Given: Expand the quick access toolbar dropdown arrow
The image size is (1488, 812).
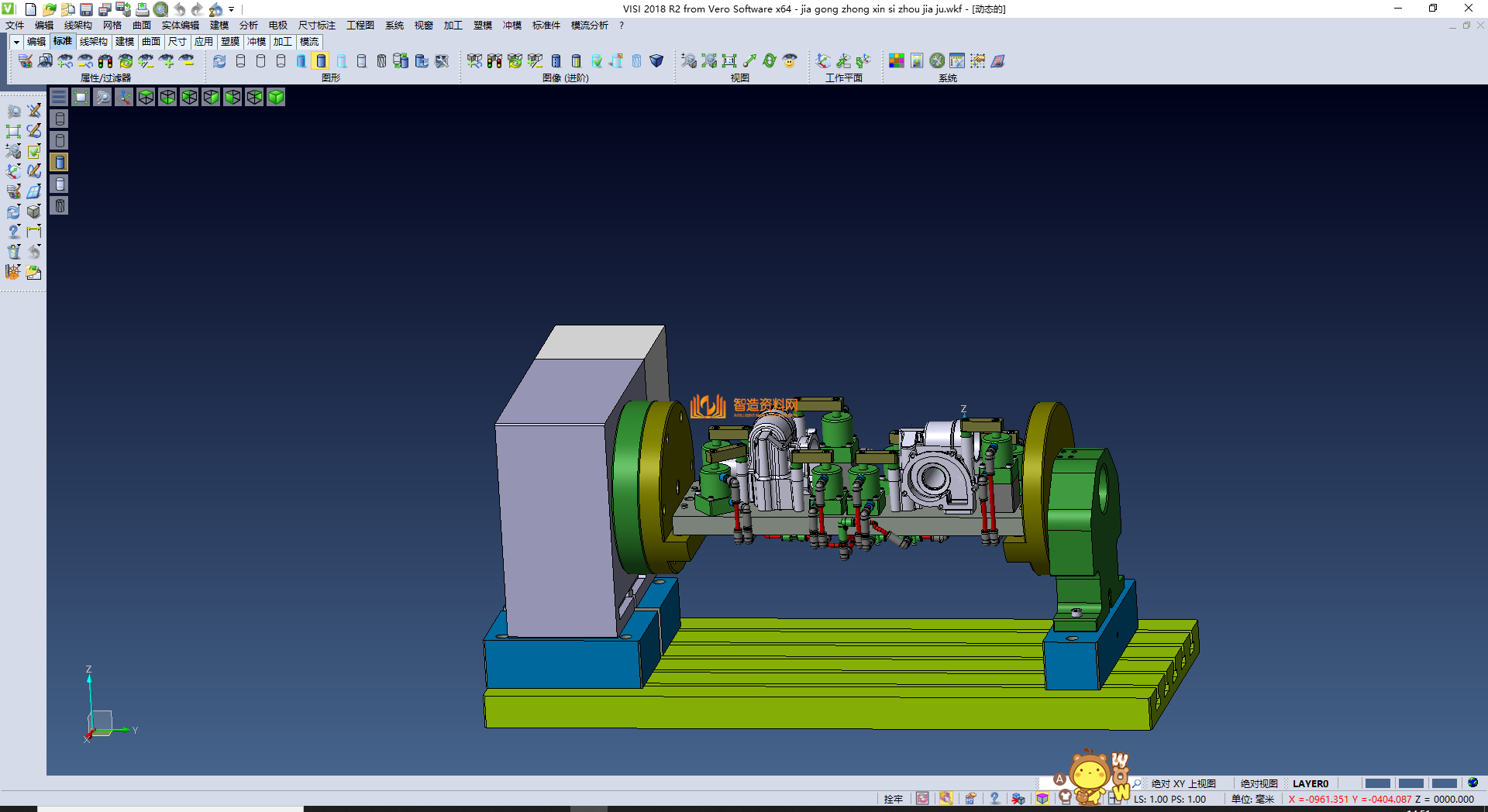Looking at the screenshot, I should point(231,9).
